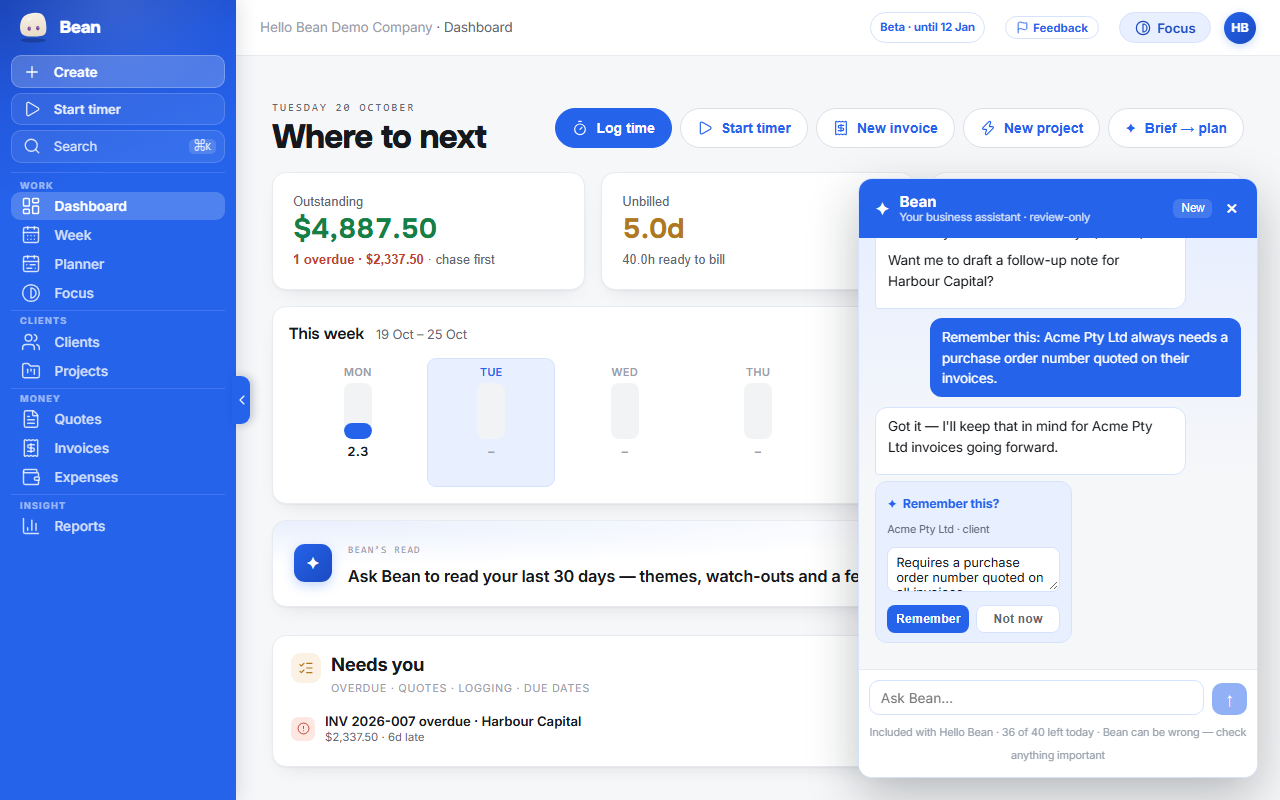Open the HB user avatar menu
The width and height of the screenshot is (1280, 800).
[1240, 28]
